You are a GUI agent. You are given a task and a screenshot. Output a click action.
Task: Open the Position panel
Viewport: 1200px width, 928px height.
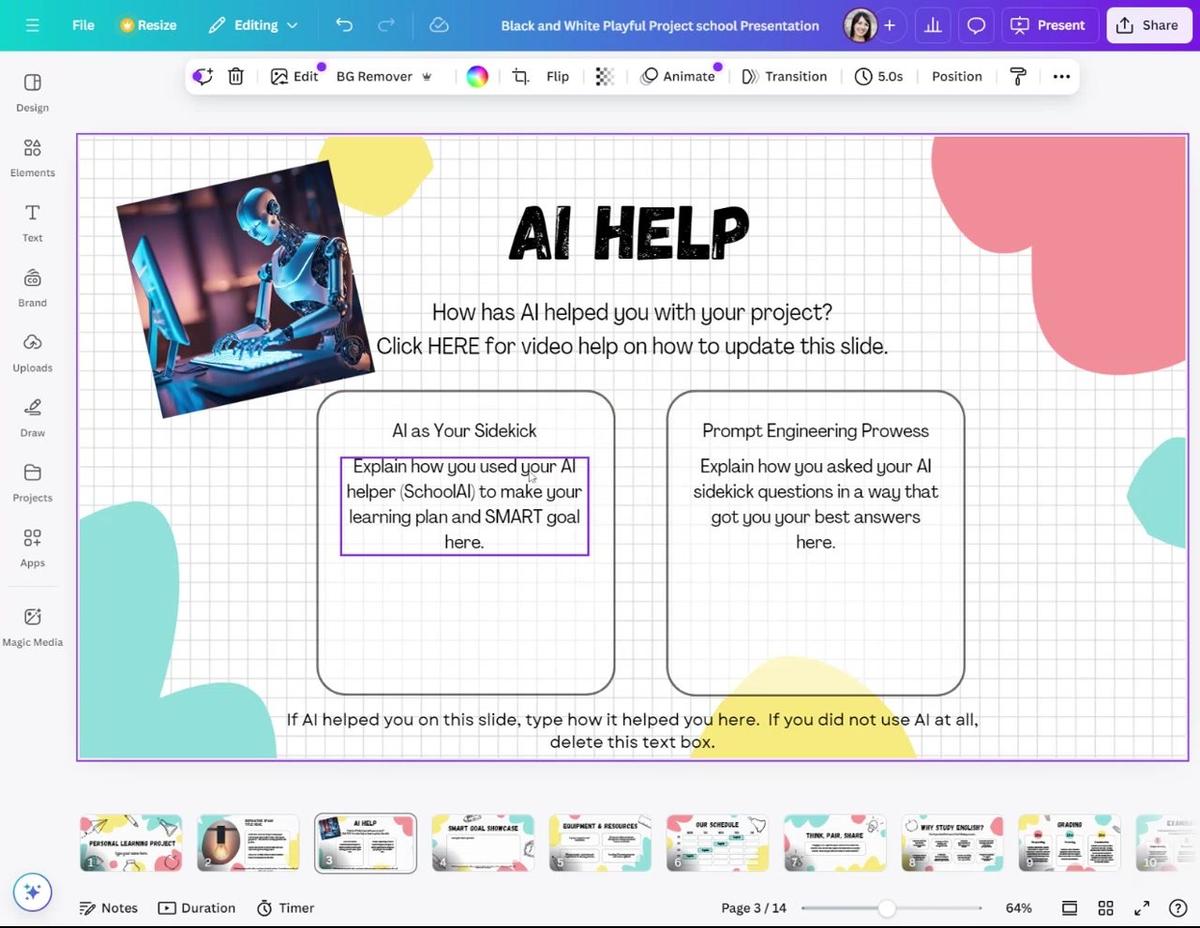pyautogui.click(x=957, y=76)
